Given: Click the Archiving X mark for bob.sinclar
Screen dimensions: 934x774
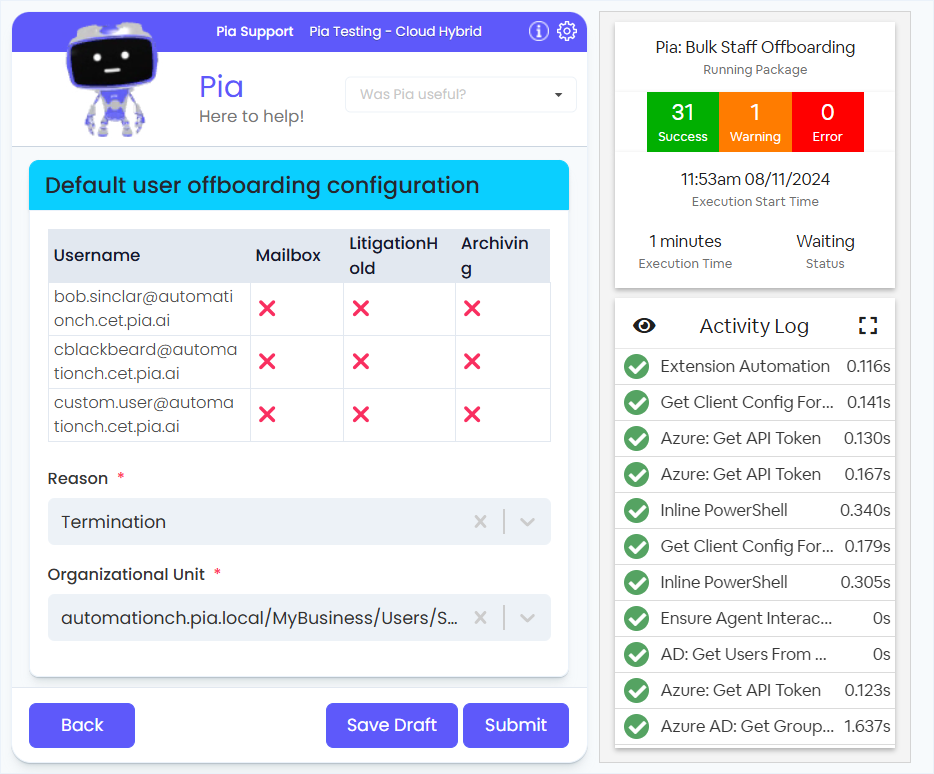Looking at the screenshot, I should (472, 309).
